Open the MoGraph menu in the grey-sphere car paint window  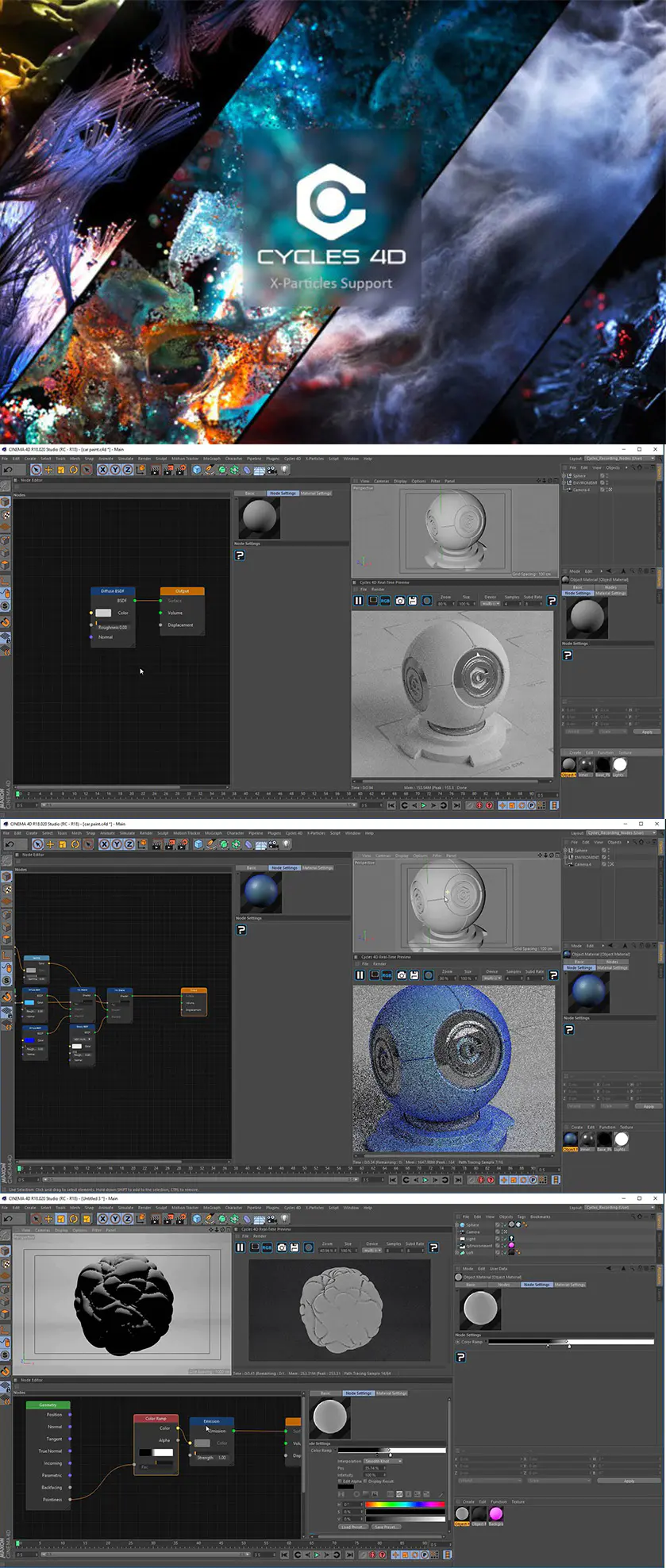pos(212,459)
